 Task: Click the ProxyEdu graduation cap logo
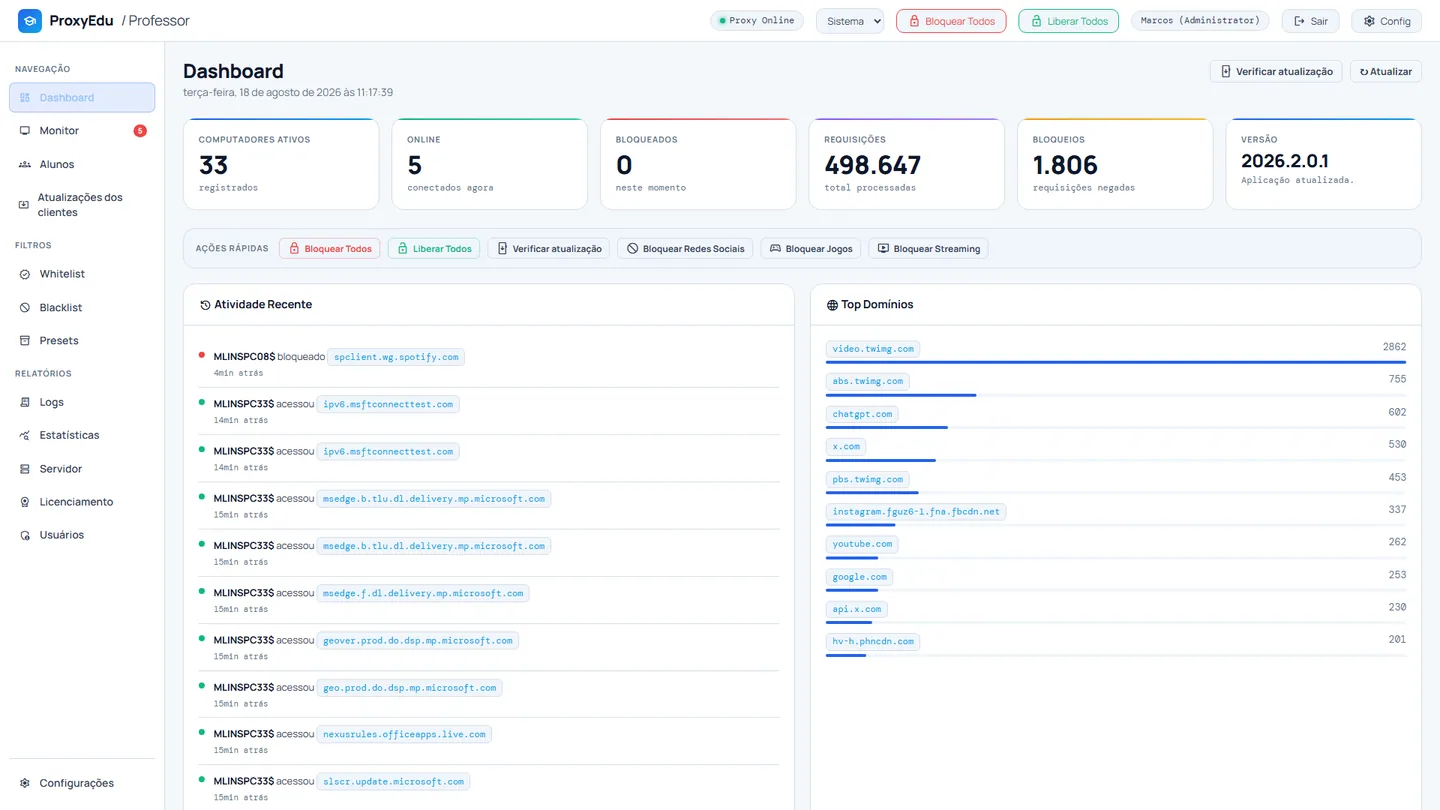coord(30,20)
